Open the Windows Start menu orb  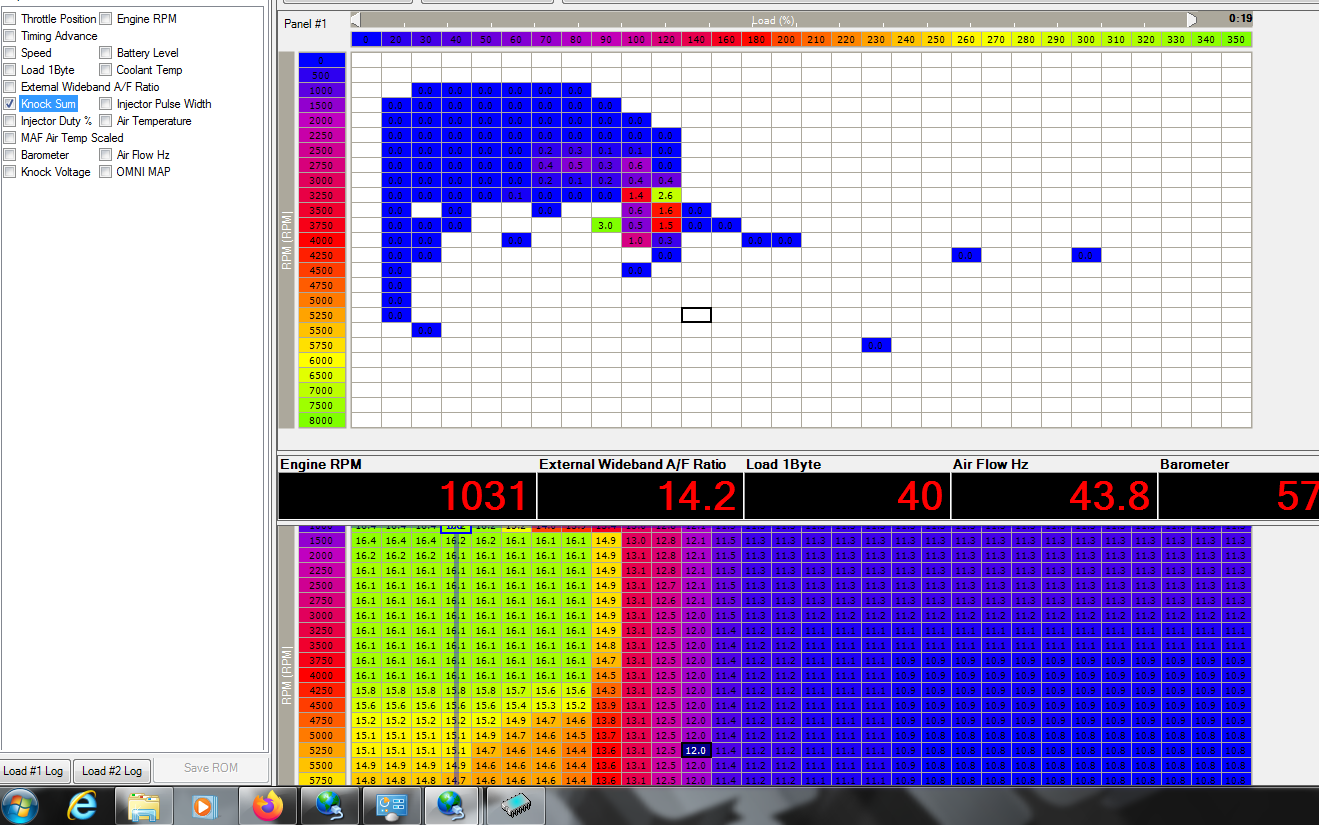coord(21,805)
